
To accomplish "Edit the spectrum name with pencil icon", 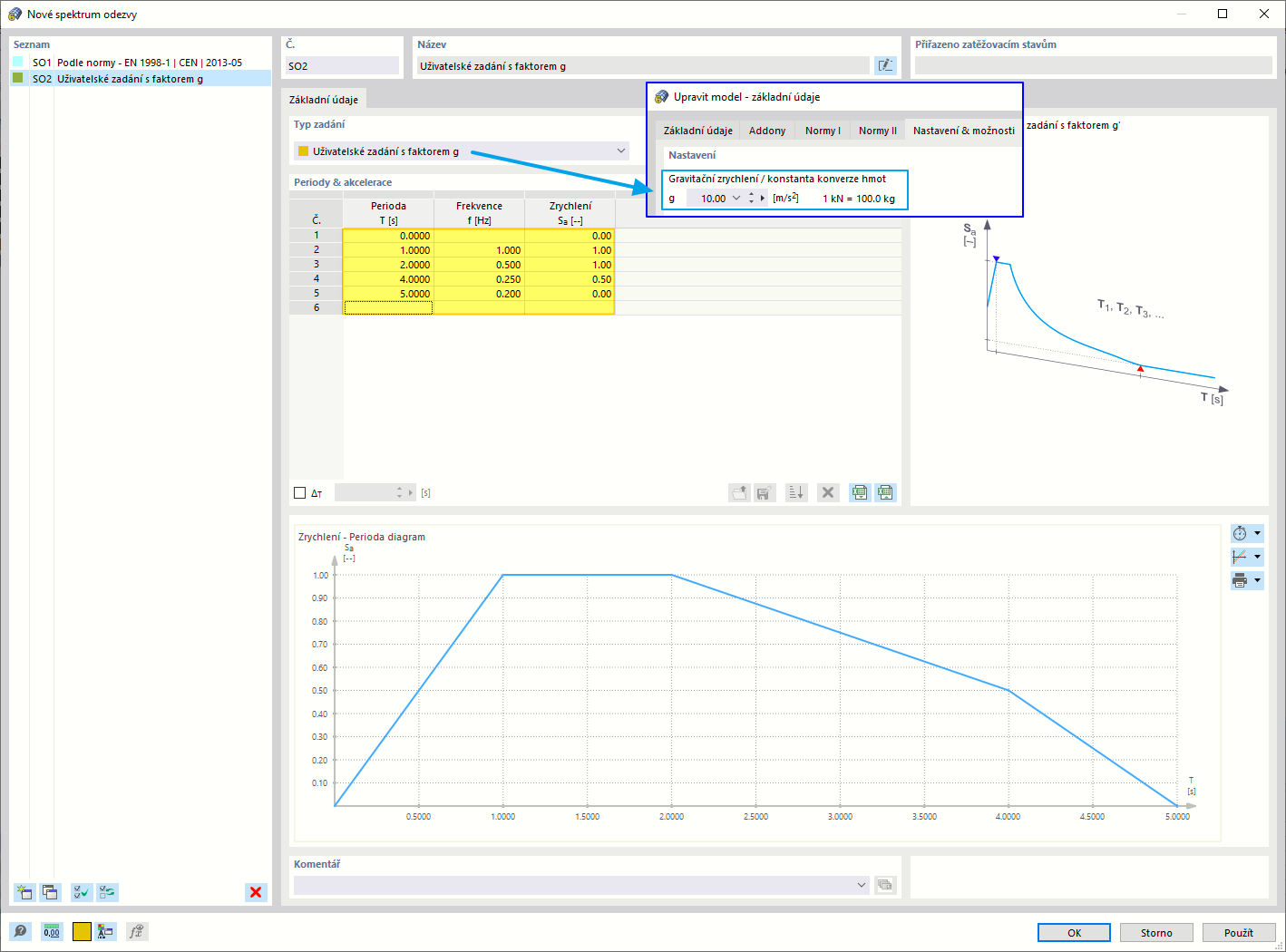I will [885, 65].
